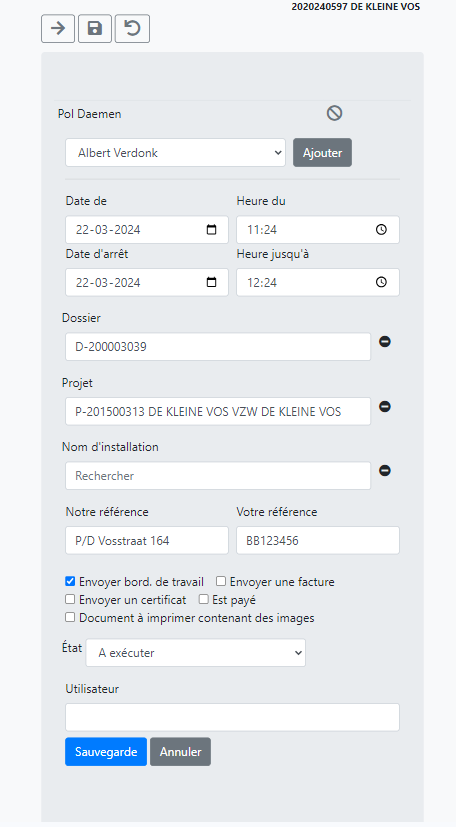Uncheck Envoyer bord. de travail
This screenshot has width=456, height=827.
coord(70,581)
